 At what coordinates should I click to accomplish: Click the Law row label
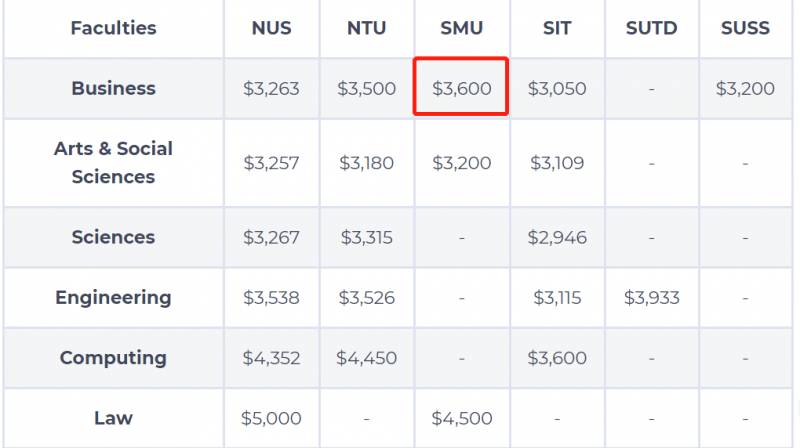click(x=113, y=418)
